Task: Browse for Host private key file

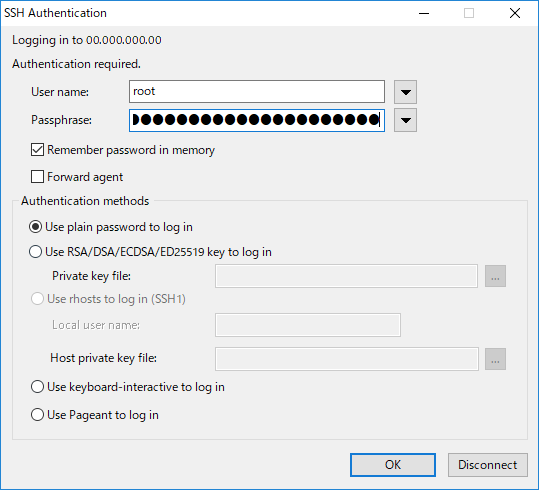Action: pos(495,359)
